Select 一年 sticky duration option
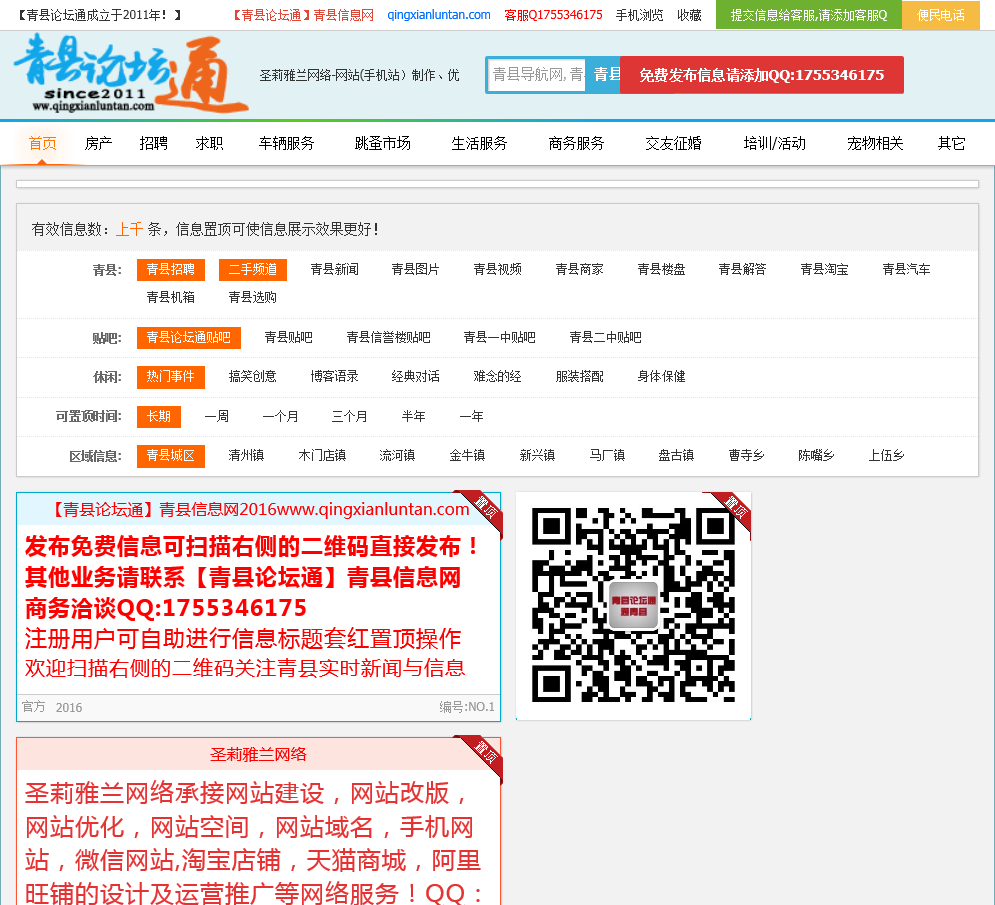Viewport: 995px width, 905px height. 471,417
